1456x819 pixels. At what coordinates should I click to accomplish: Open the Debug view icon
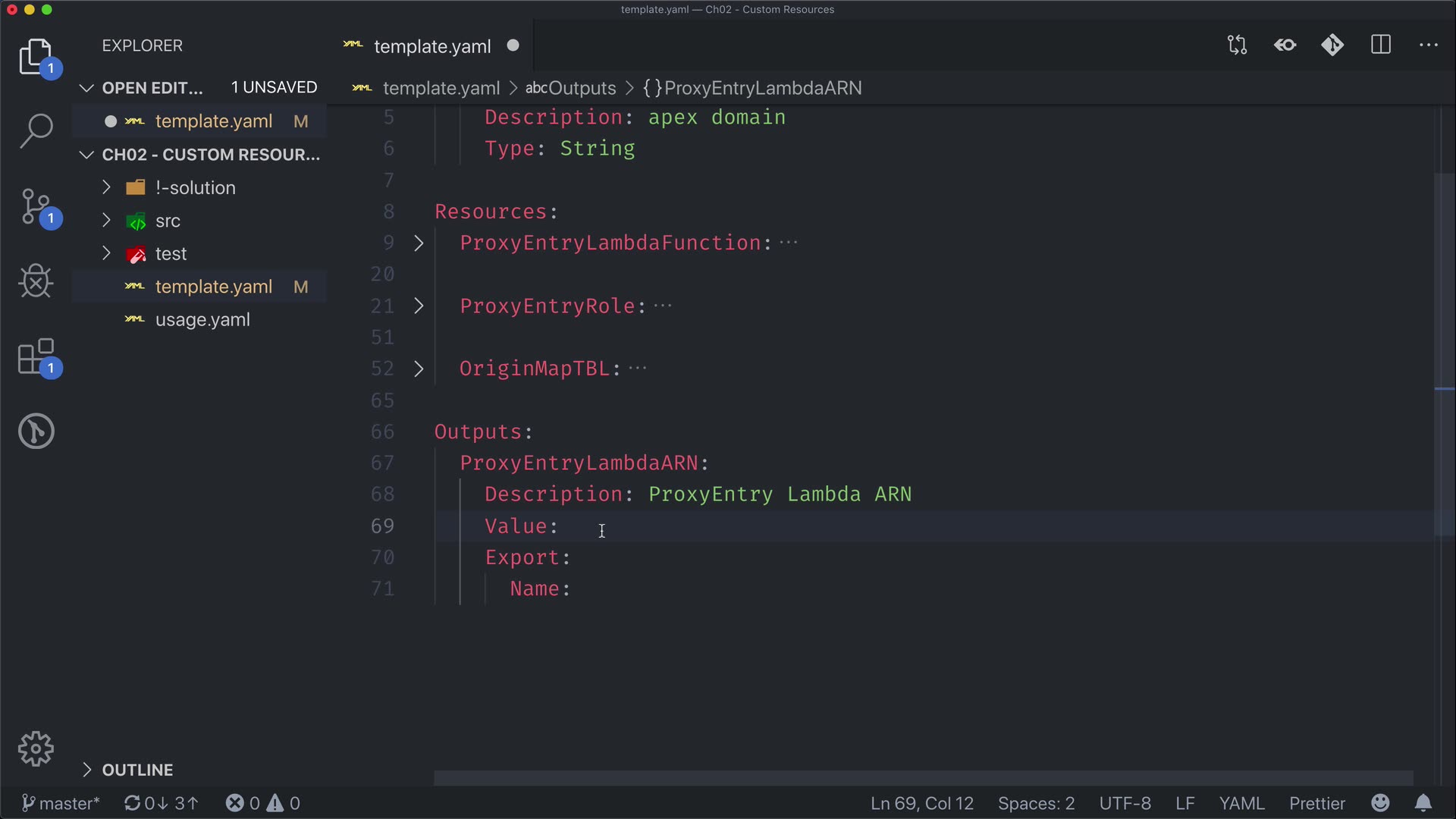click(36, 281)
